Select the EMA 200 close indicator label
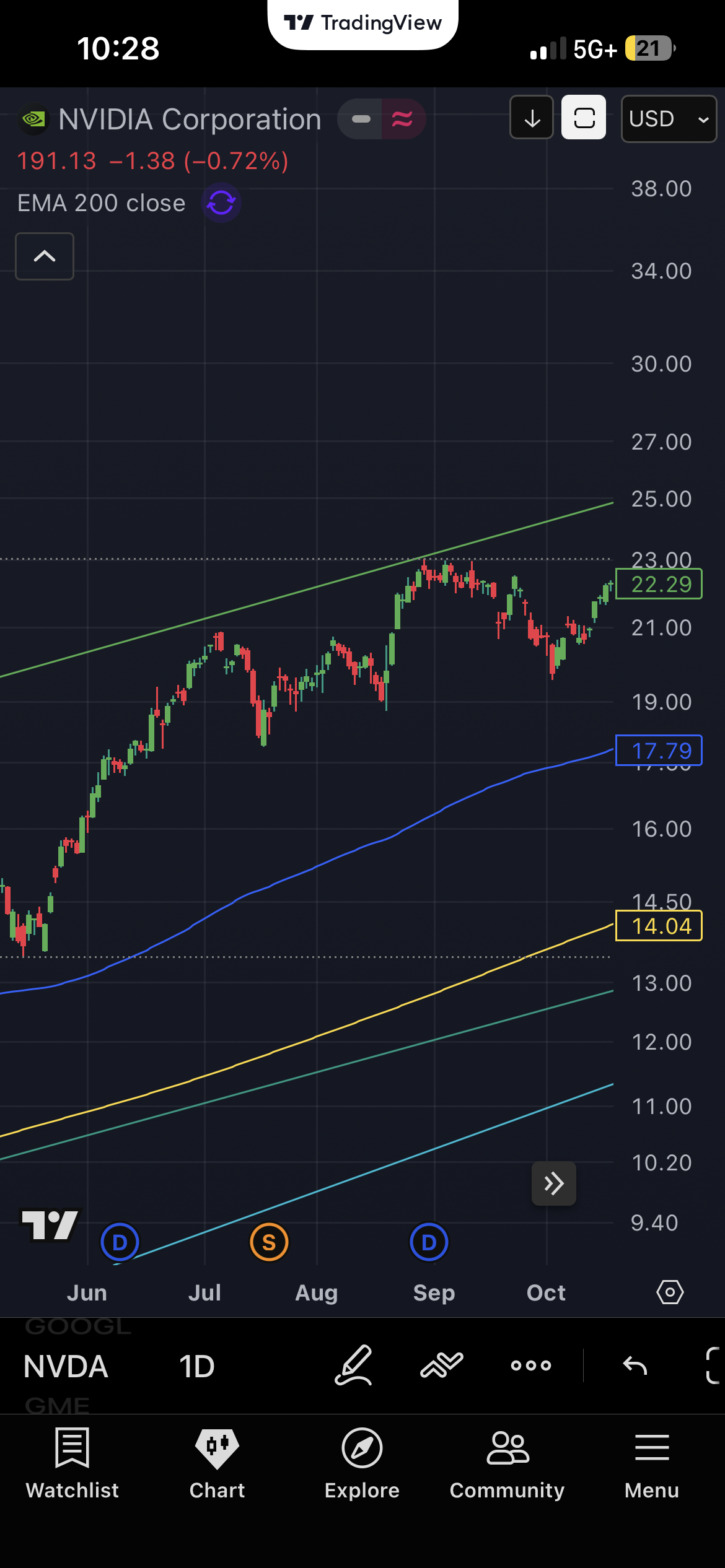725x1568 pixels. 101,203
